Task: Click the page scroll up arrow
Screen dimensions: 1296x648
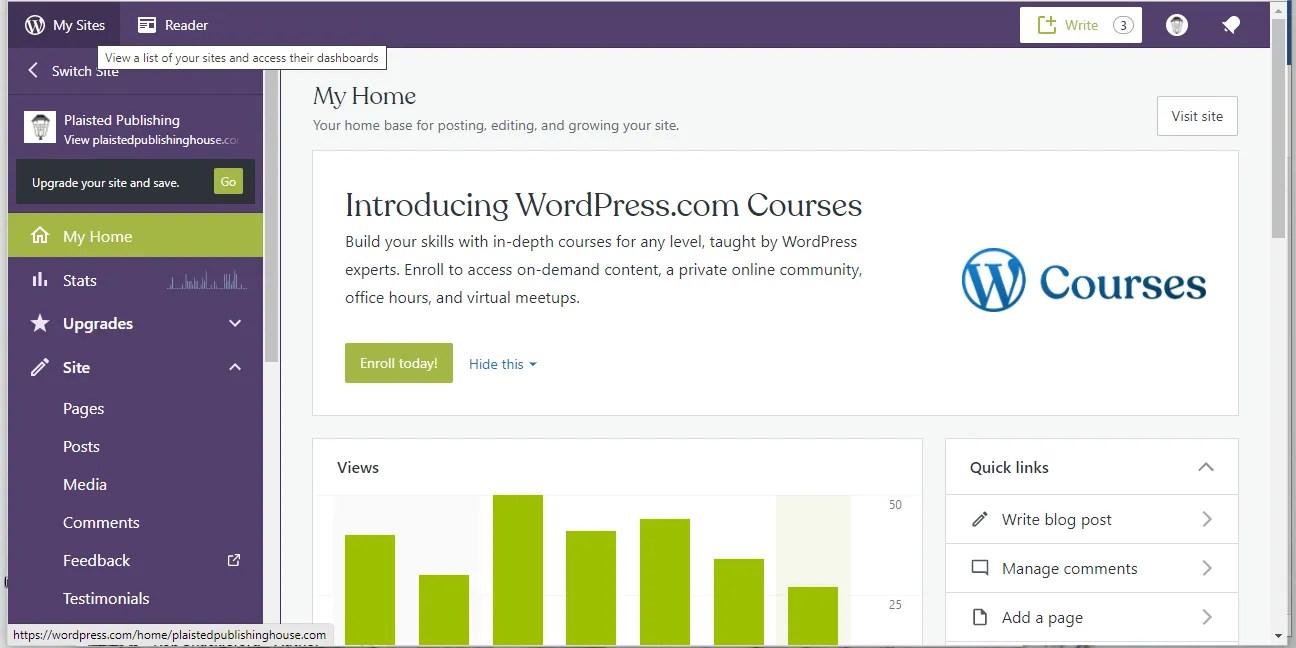Action: (1279, 9)
